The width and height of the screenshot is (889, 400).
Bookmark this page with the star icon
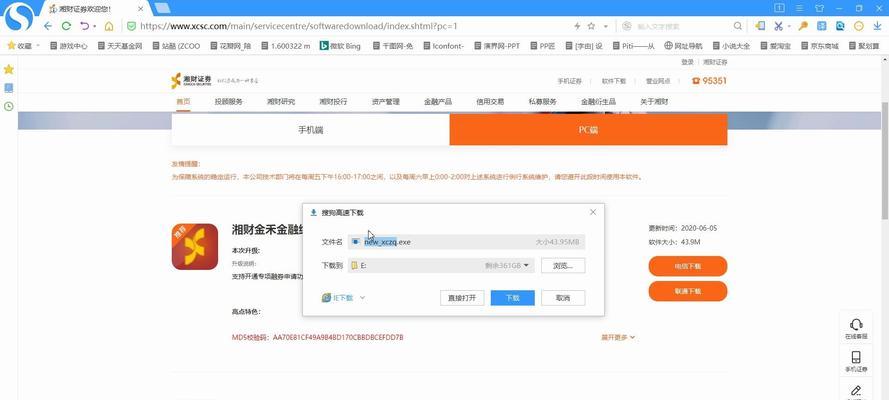591,26
